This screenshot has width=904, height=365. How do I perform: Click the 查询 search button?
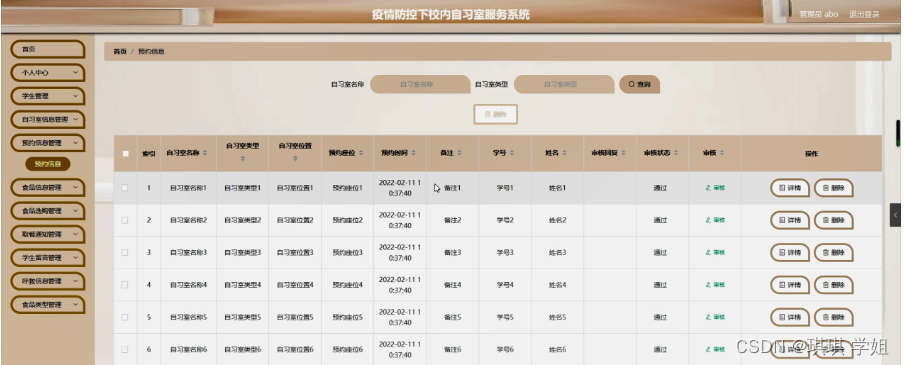[639, 84]
